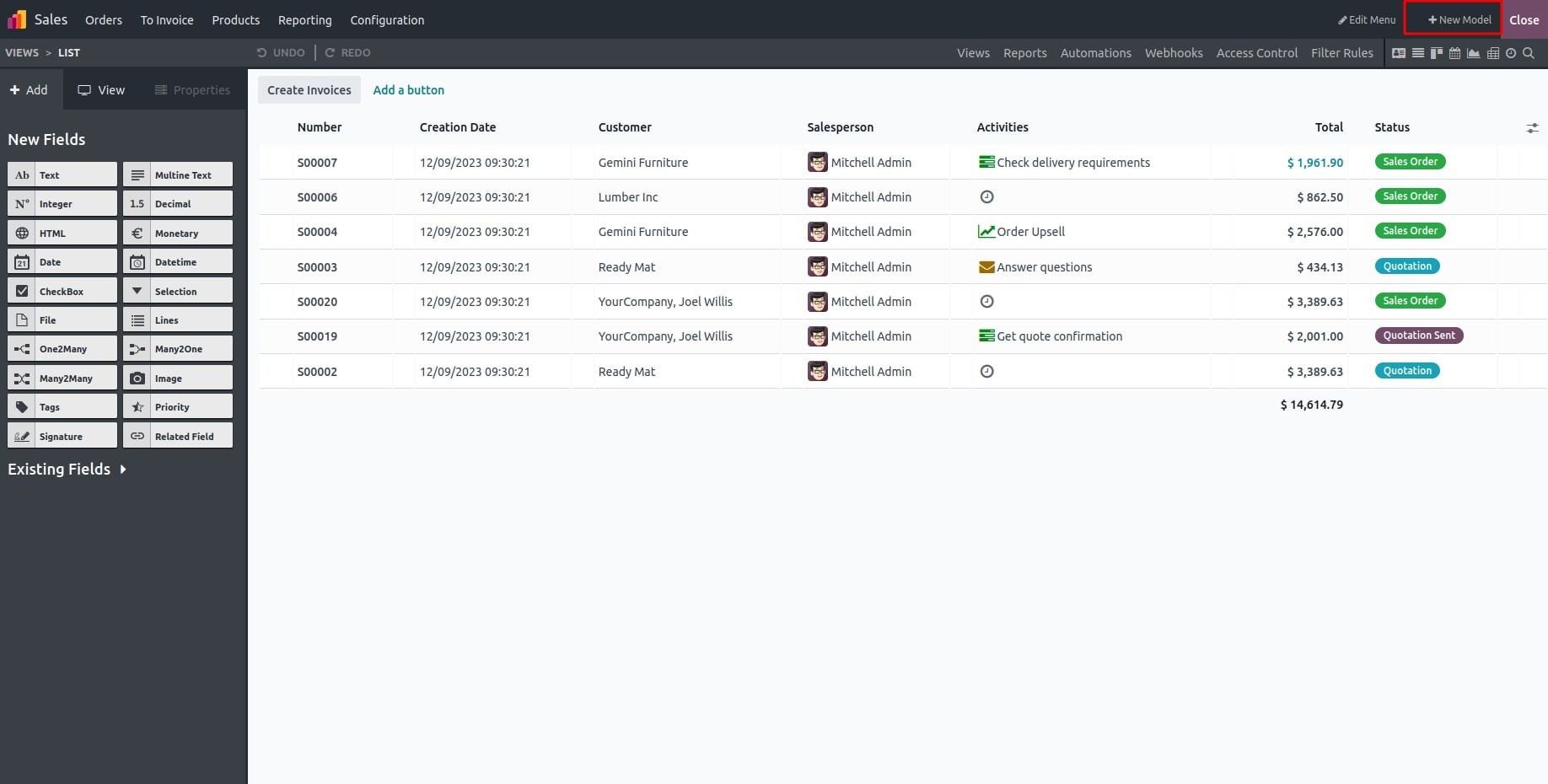Open Order Upsell activity for S00004
Screen dimensions: 1548x784
[x=1021, y=231]
